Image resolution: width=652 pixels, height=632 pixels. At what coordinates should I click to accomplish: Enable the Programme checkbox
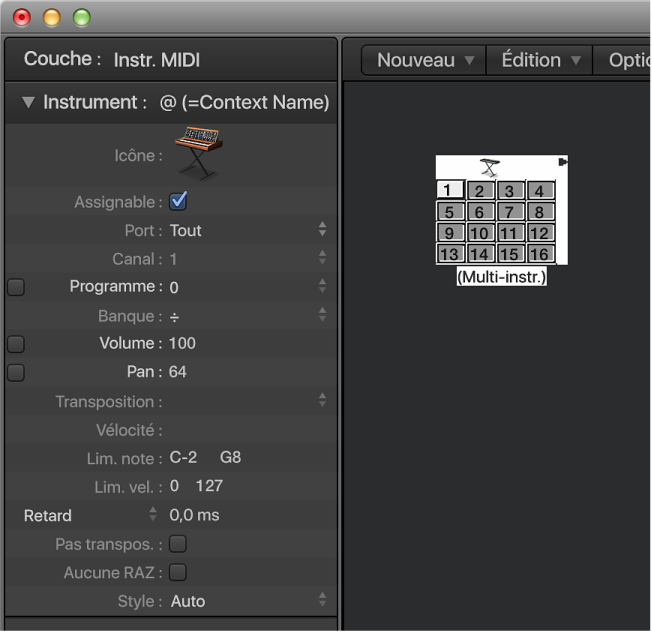point(16,287)
